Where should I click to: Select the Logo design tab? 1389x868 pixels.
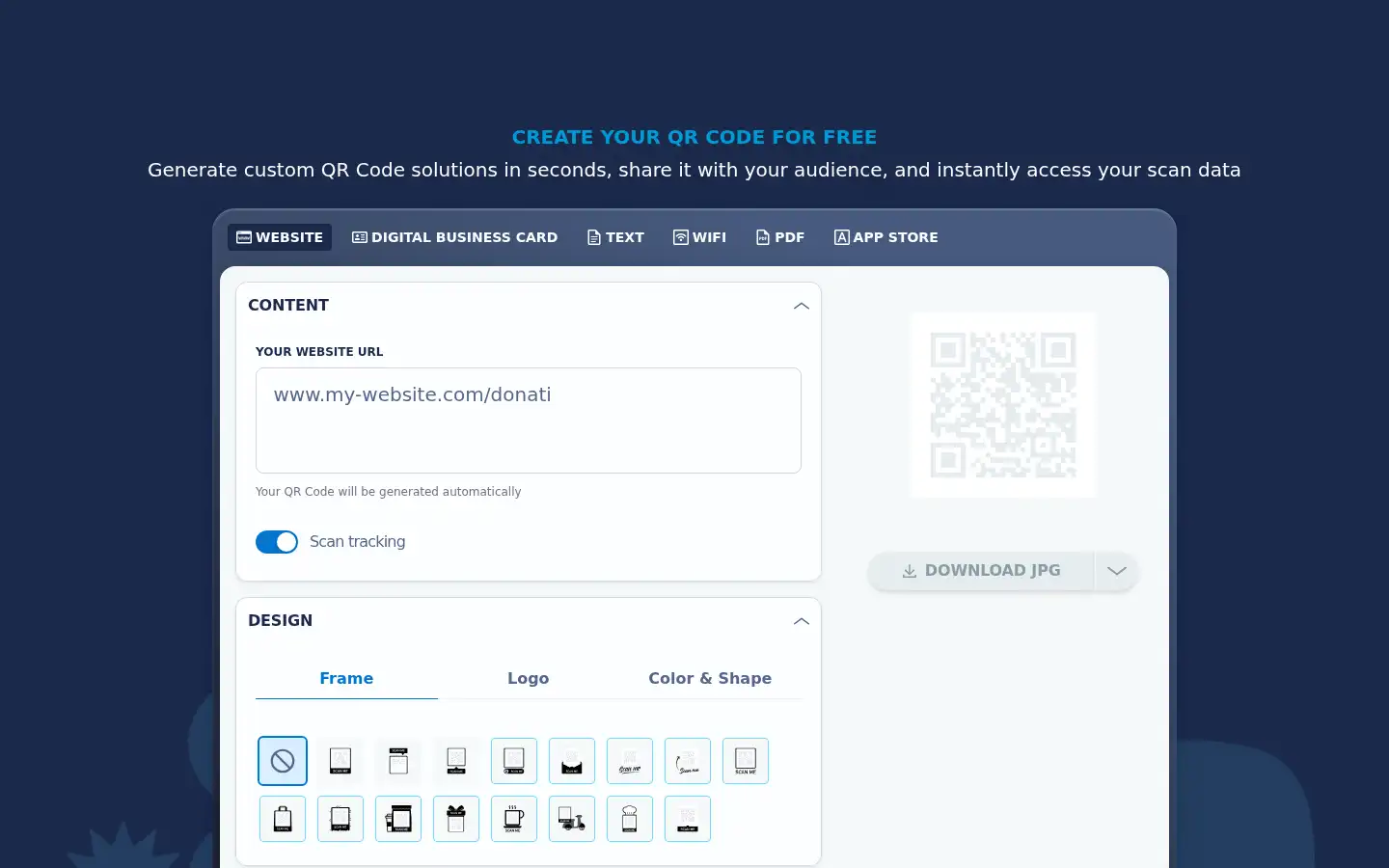(x=529, y=678)
